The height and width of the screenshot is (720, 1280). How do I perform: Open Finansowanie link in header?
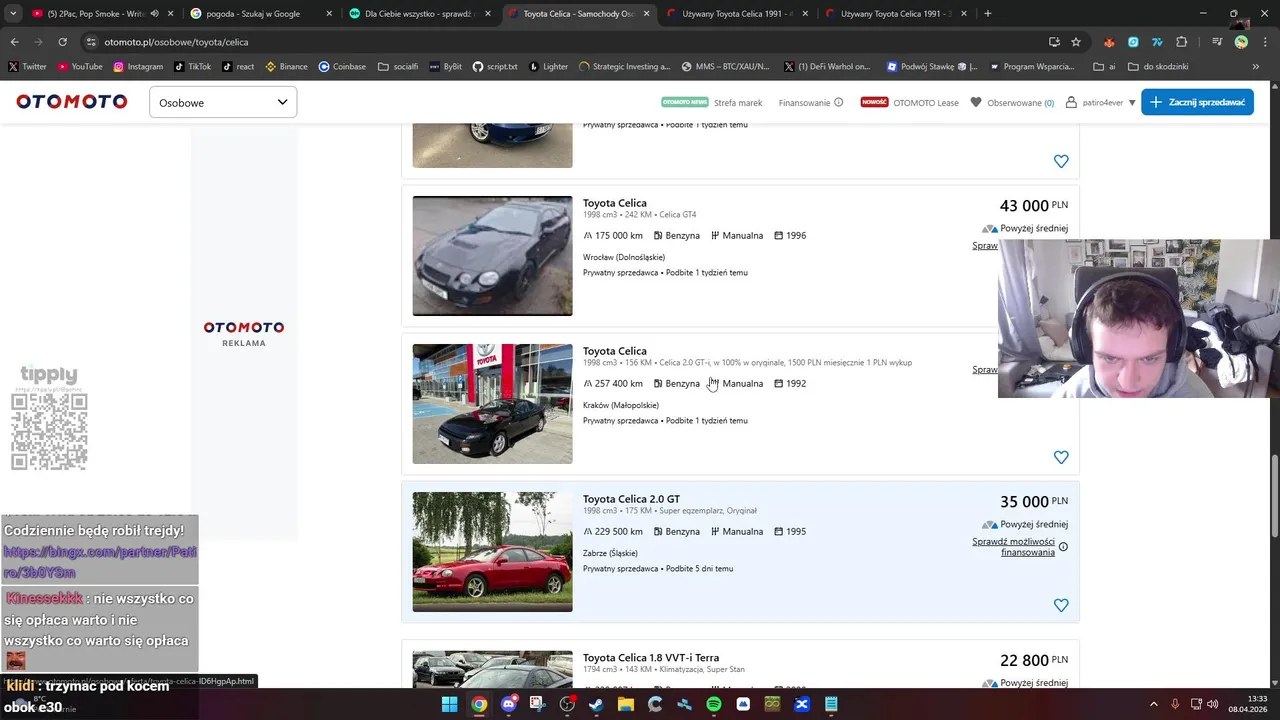click(804, 102)
